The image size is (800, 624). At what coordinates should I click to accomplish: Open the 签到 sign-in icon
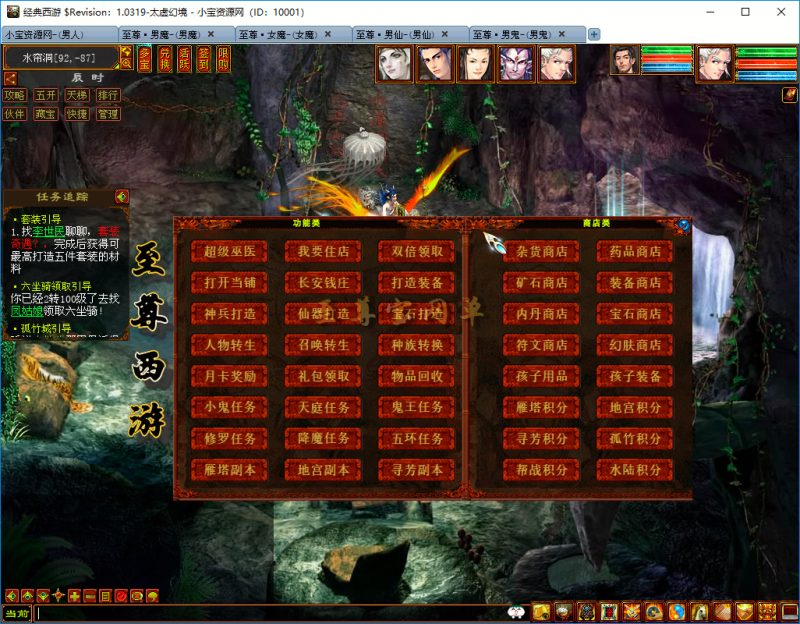204,59
